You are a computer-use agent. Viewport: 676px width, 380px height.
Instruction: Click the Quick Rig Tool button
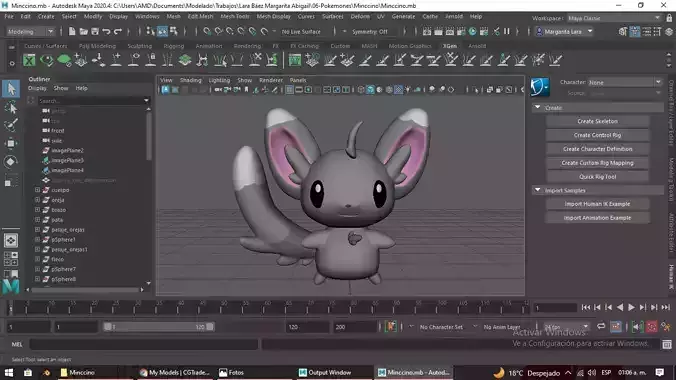click(597, 176)
